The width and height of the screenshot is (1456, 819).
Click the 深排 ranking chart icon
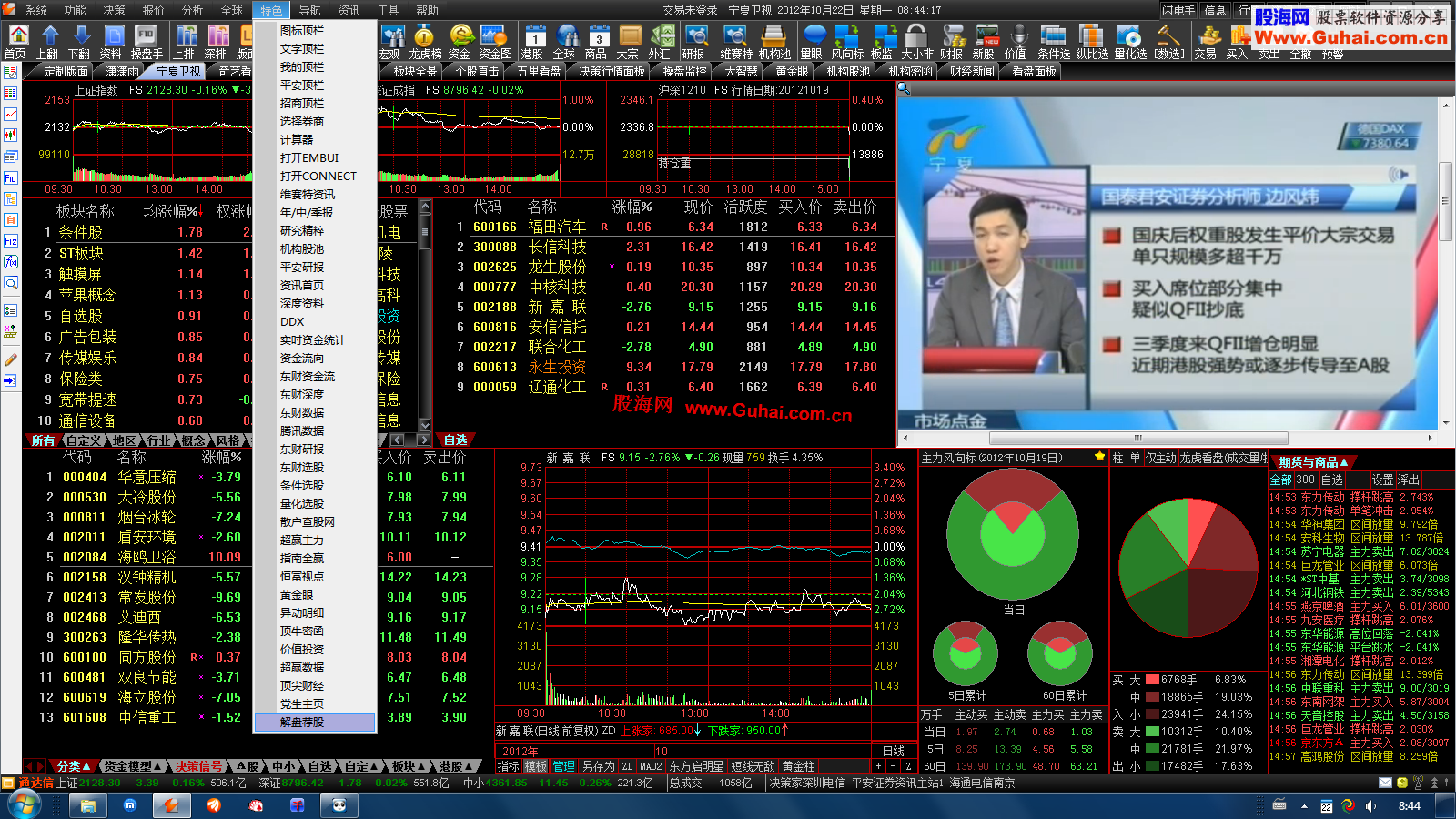[216, 42]
